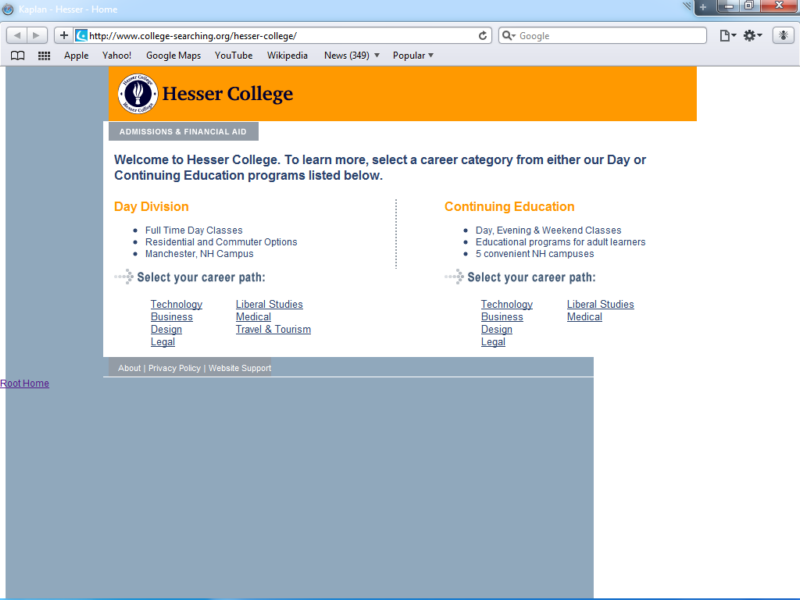Open Day Division Medical link
This screenshot has height=600, width=800.
[x=254, y=317]
